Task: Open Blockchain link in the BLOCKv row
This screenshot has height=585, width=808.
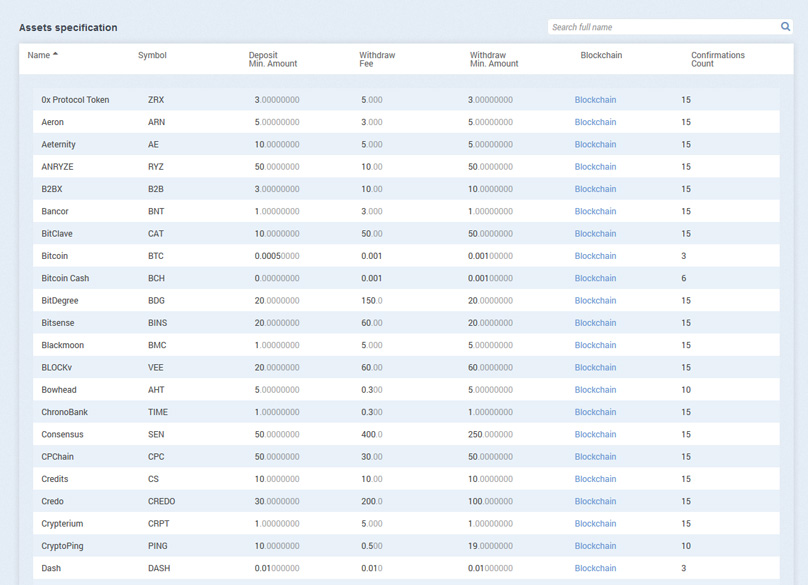Action: click(x=595, y=367)
